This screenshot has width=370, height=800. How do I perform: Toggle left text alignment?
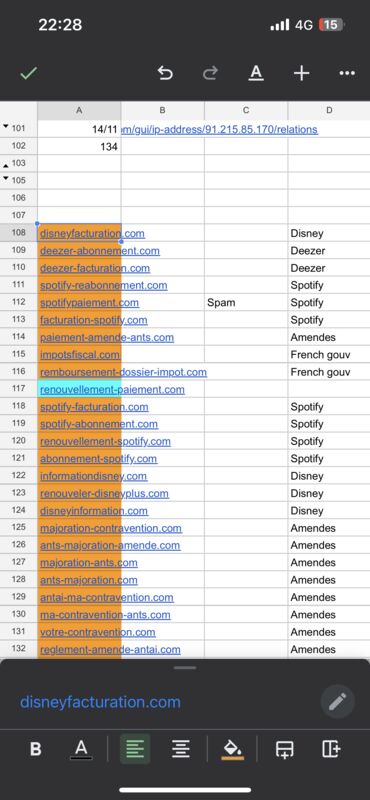(135, 749)
